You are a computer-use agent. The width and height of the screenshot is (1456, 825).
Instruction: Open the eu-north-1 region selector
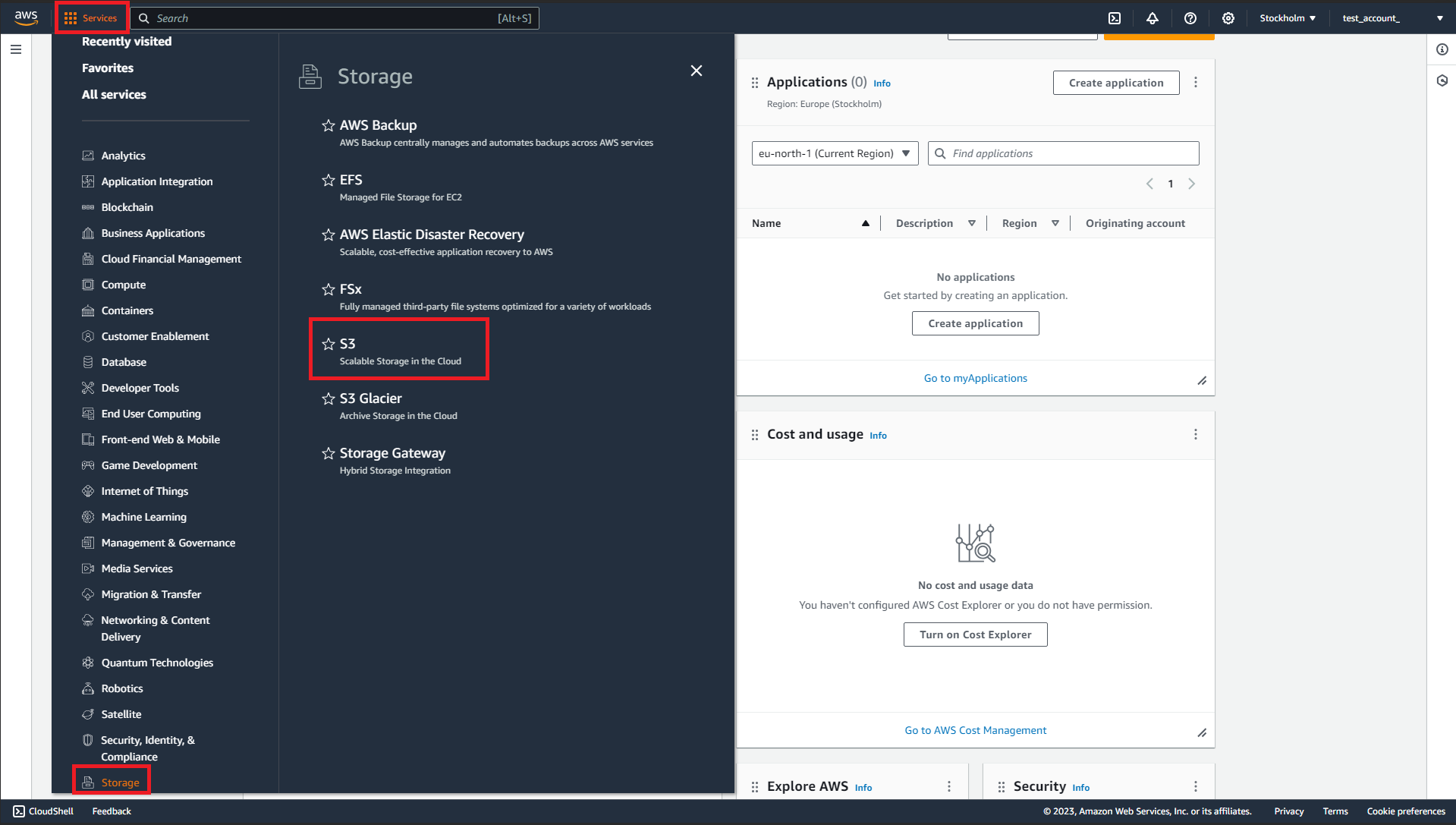(834, 153)
